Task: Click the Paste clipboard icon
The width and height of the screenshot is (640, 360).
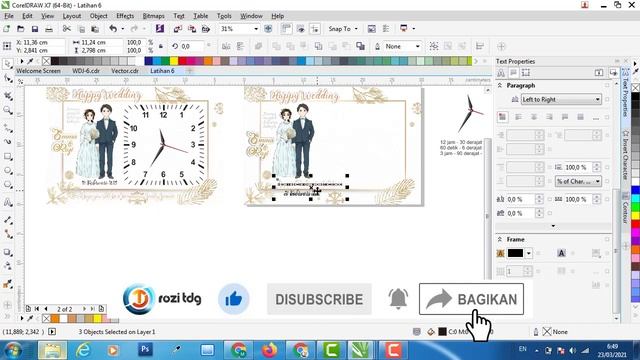Action: 95,29
